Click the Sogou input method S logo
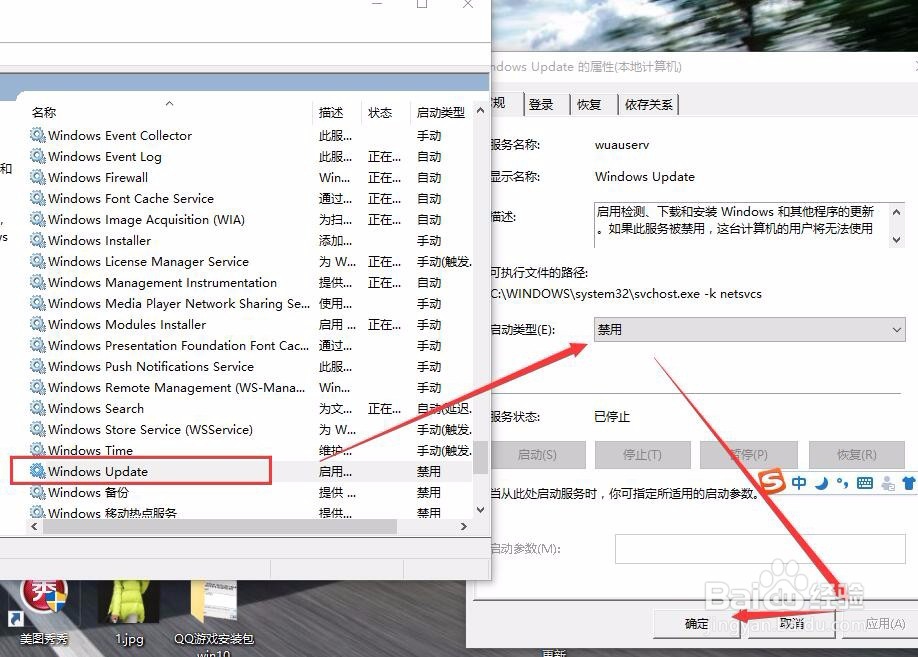This screenshot has height=657, width=918. coord(772,481)
